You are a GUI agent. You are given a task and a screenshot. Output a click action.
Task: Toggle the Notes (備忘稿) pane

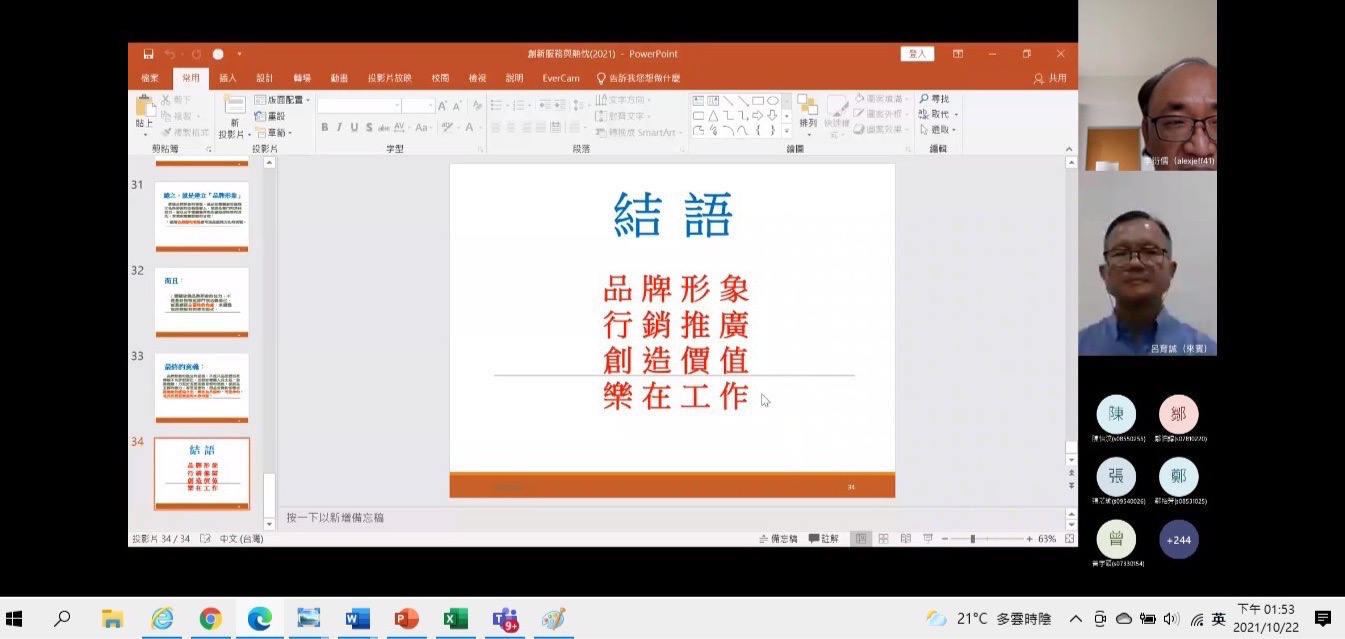click(x=777, y=539)
